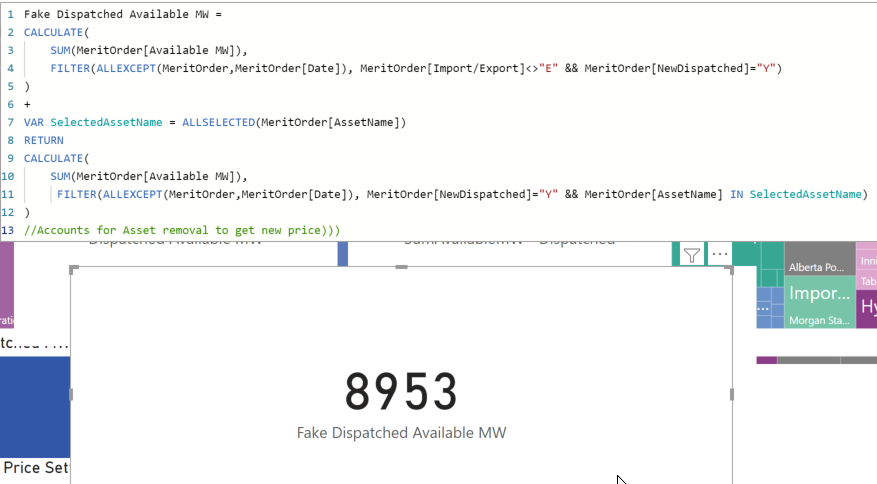
Task: Select the purple Hy treemap tile
Action: tap(866, 309)
